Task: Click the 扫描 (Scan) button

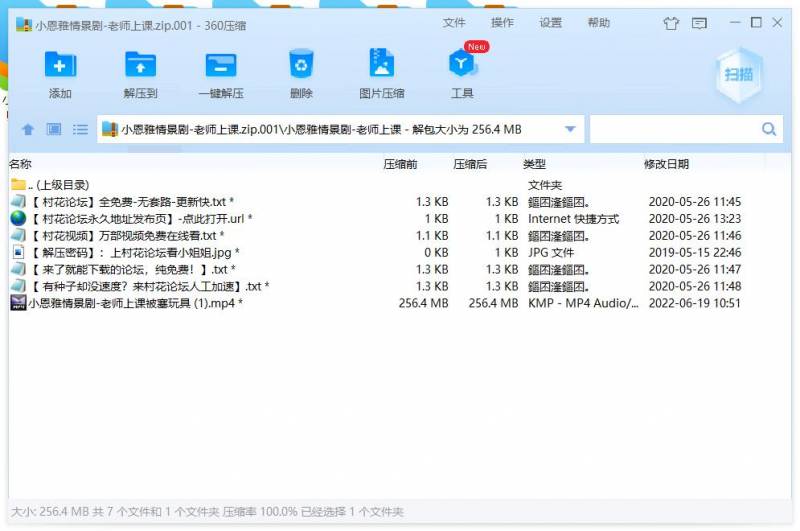Action: pyautogui.click(x=740, y=74)
